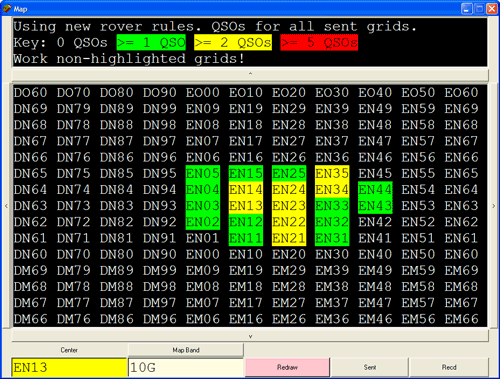
Task: Close the Map window
Action: tap(492, 9)
